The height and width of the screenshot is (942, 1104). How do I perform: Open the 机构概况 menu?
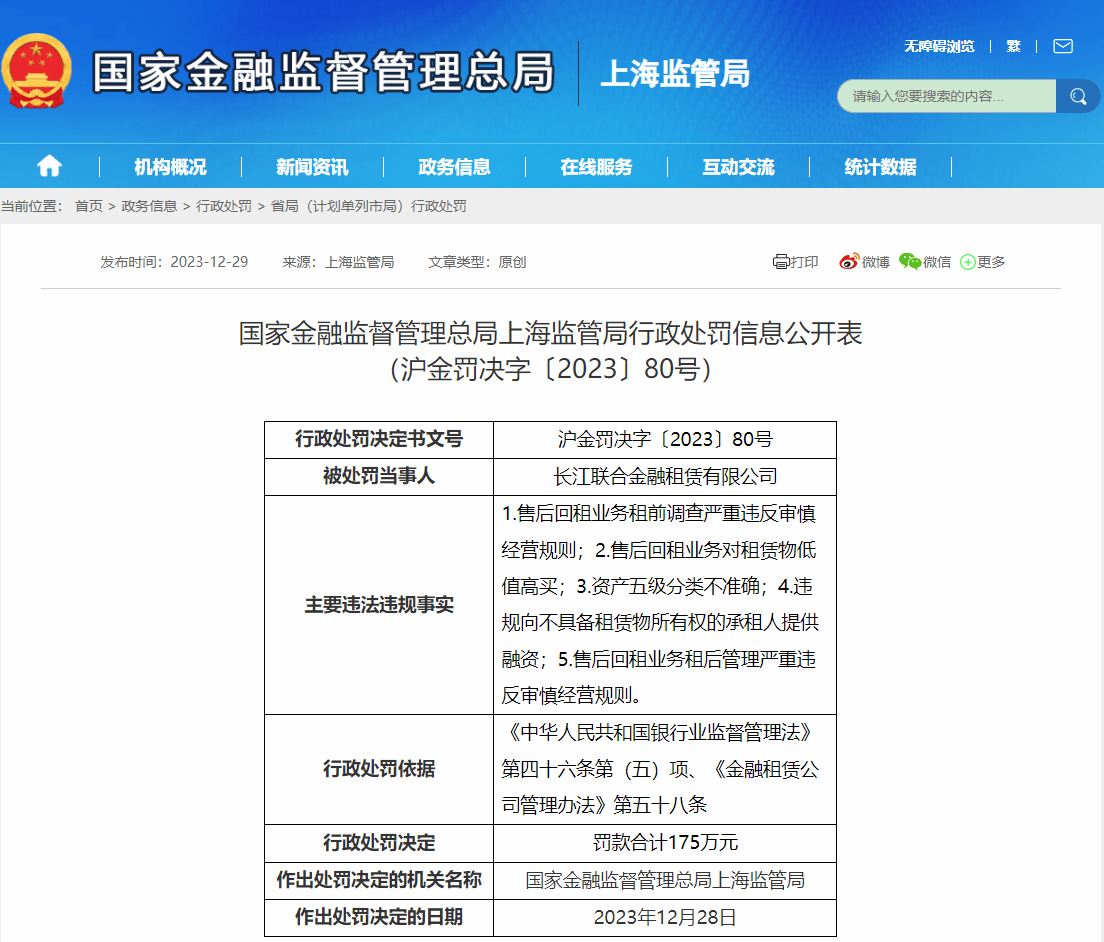point(170,167)
